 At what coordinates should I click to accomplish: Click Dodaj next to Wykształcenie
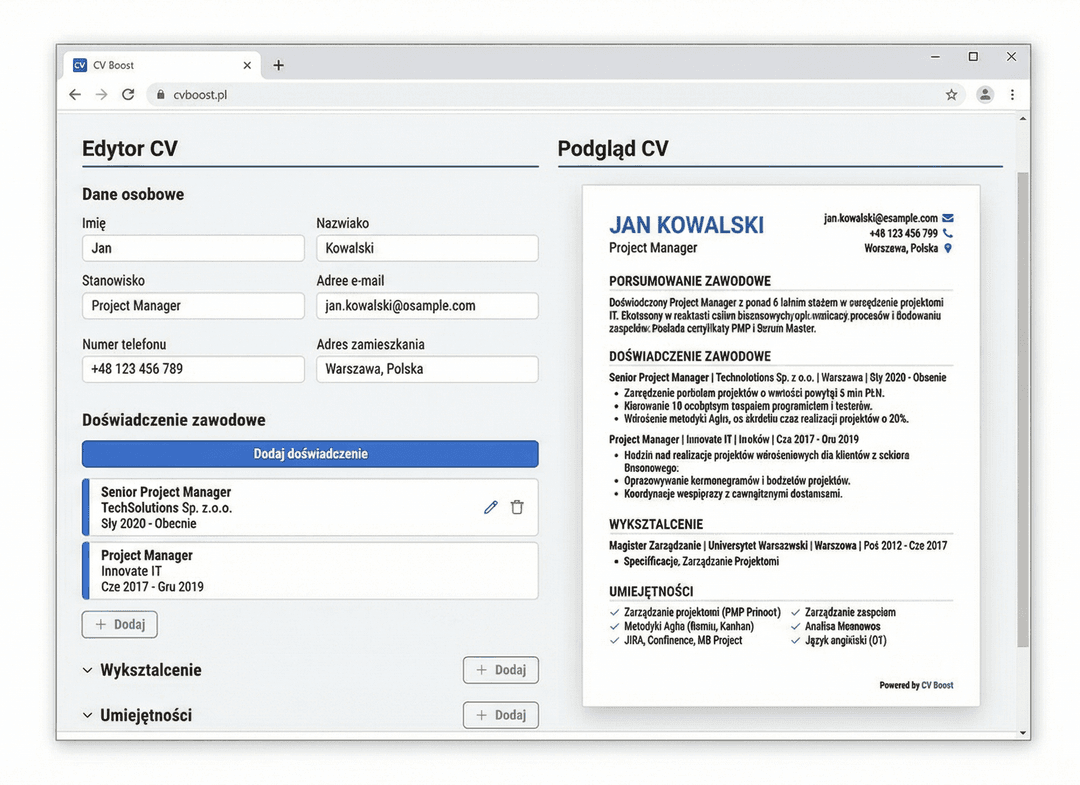pos(500,670)
